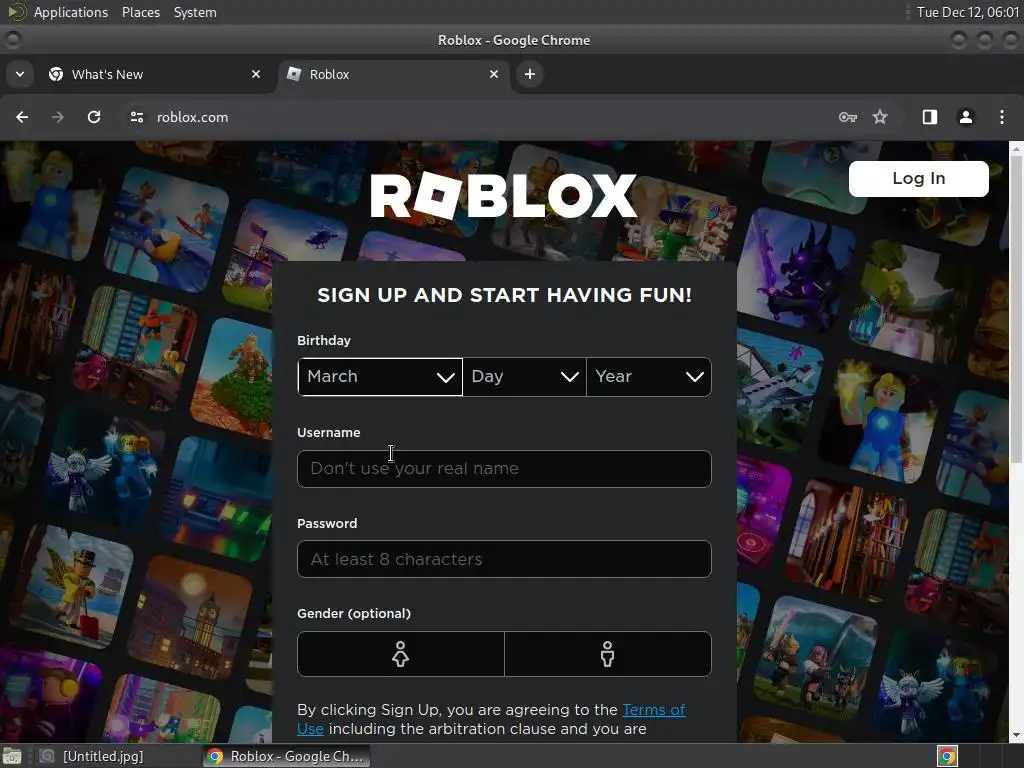The width and height of the screenshot is (1024, 768).
Task: Open a new tab with plus button
Action: coord(530,74)
